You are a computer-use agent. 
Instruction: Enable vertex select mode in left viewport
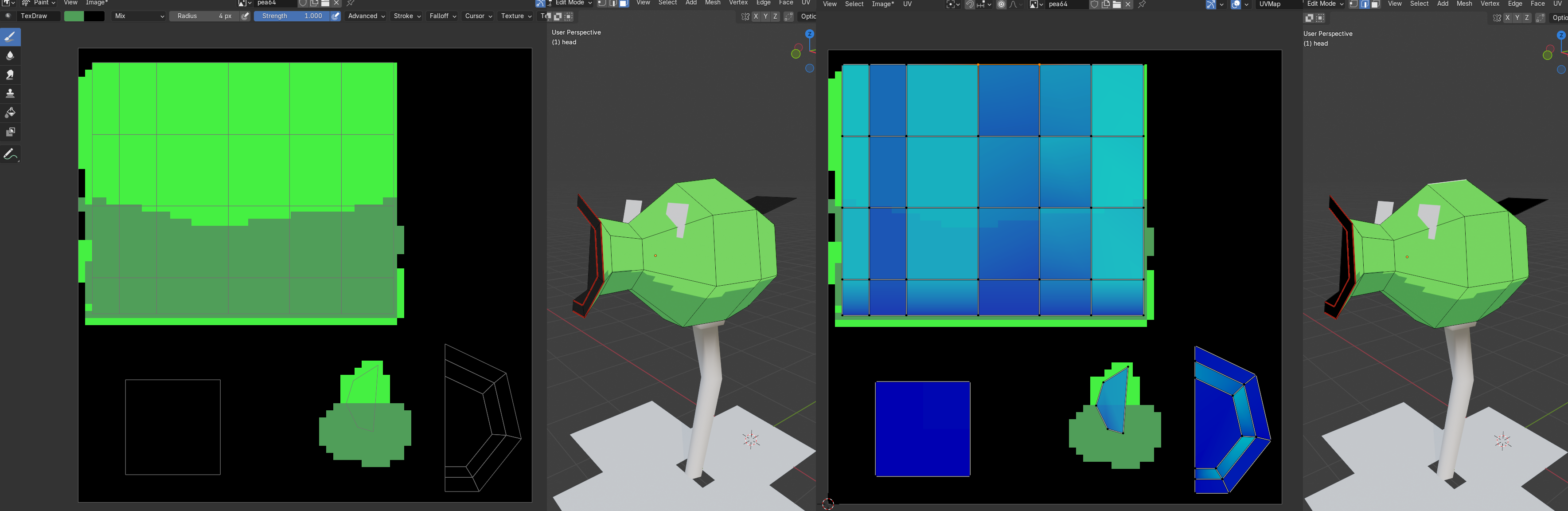pos(602,3)
